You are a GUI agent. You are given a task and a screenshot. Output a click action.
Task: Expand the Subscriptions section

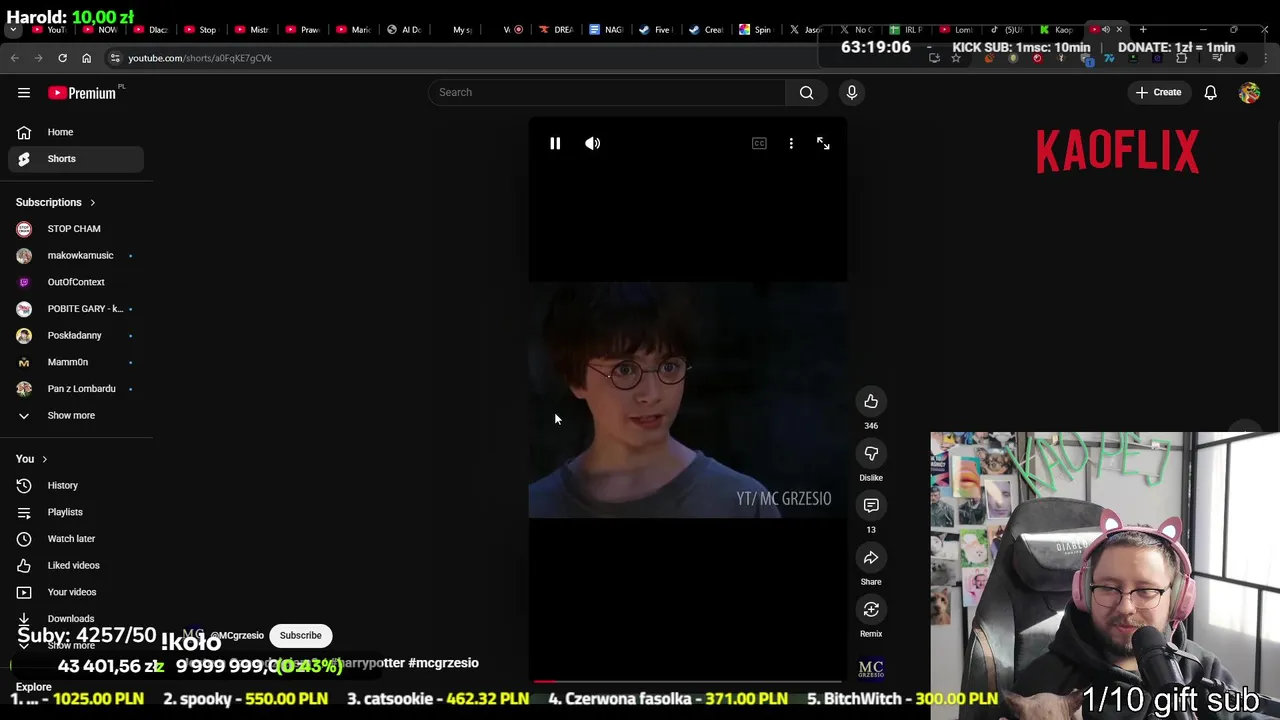56,202
